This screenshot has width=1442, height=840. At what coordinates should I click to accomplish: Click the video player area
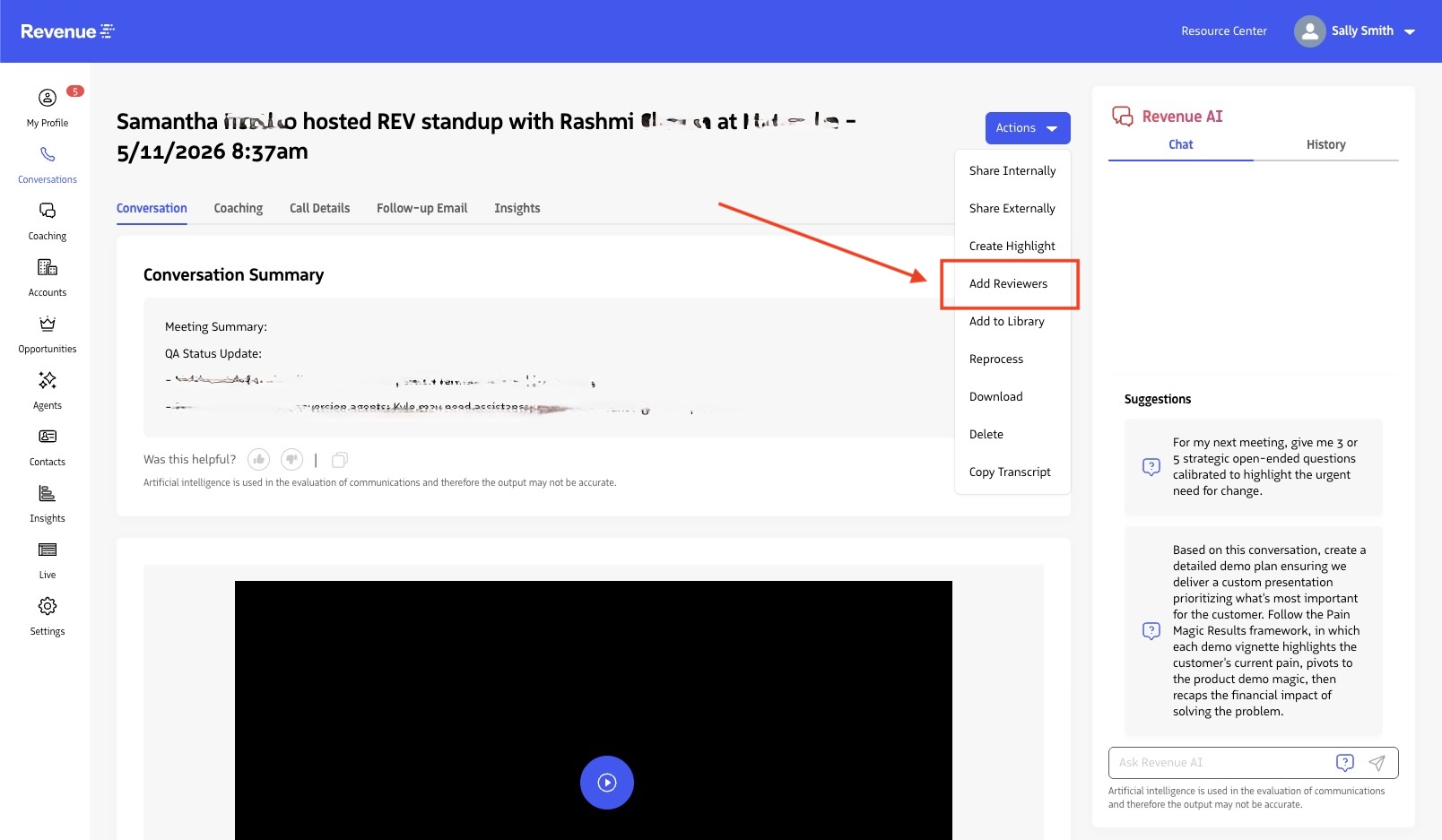[594, 710]
